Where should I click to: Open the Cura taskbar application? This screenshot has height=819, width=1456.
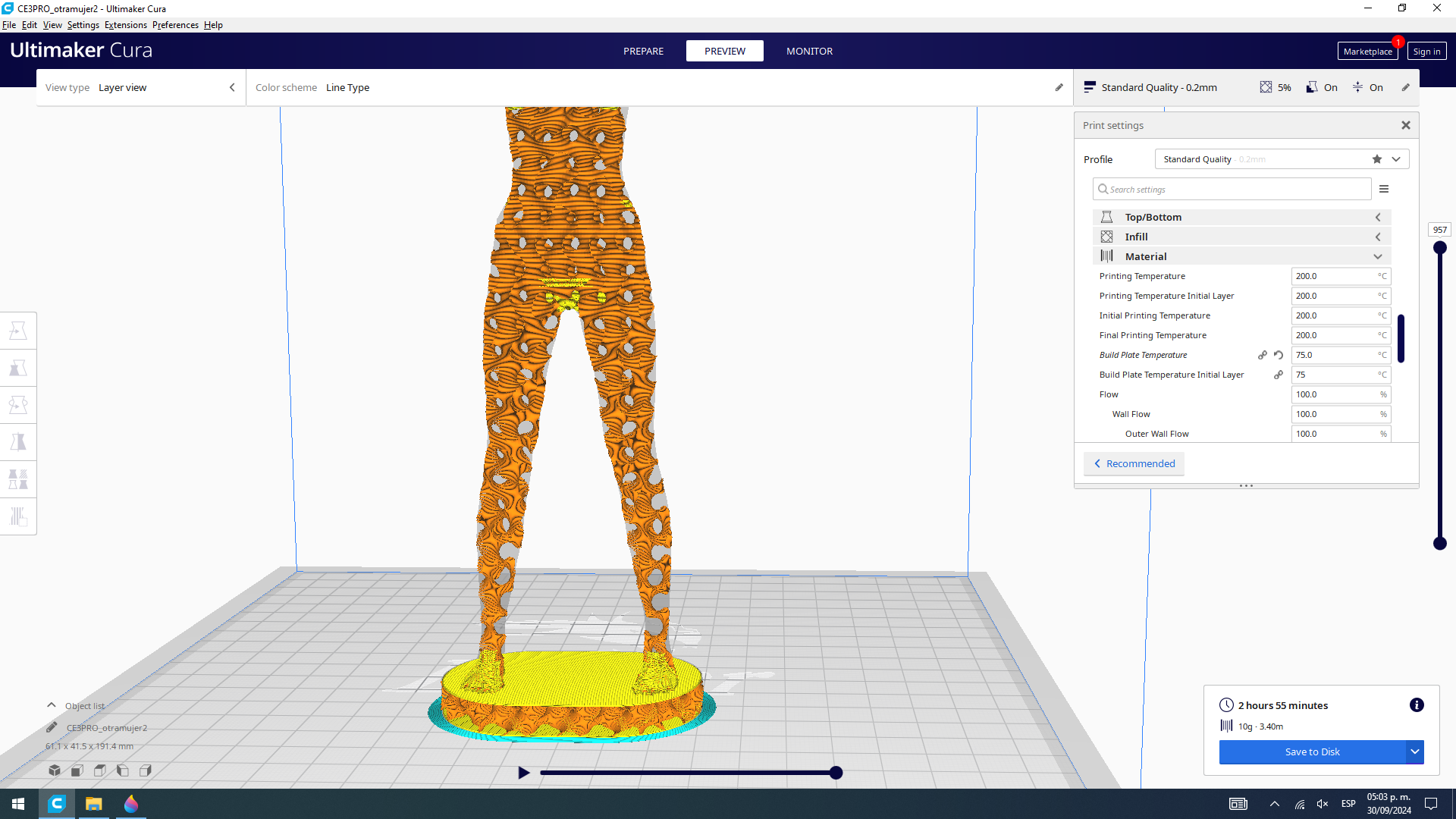point(57,804)
